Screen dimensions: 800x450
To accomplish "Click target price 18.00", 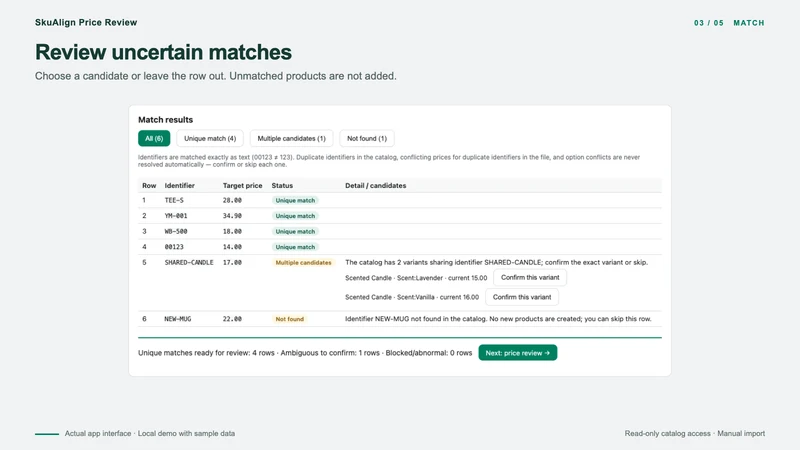I will (232, 232).
